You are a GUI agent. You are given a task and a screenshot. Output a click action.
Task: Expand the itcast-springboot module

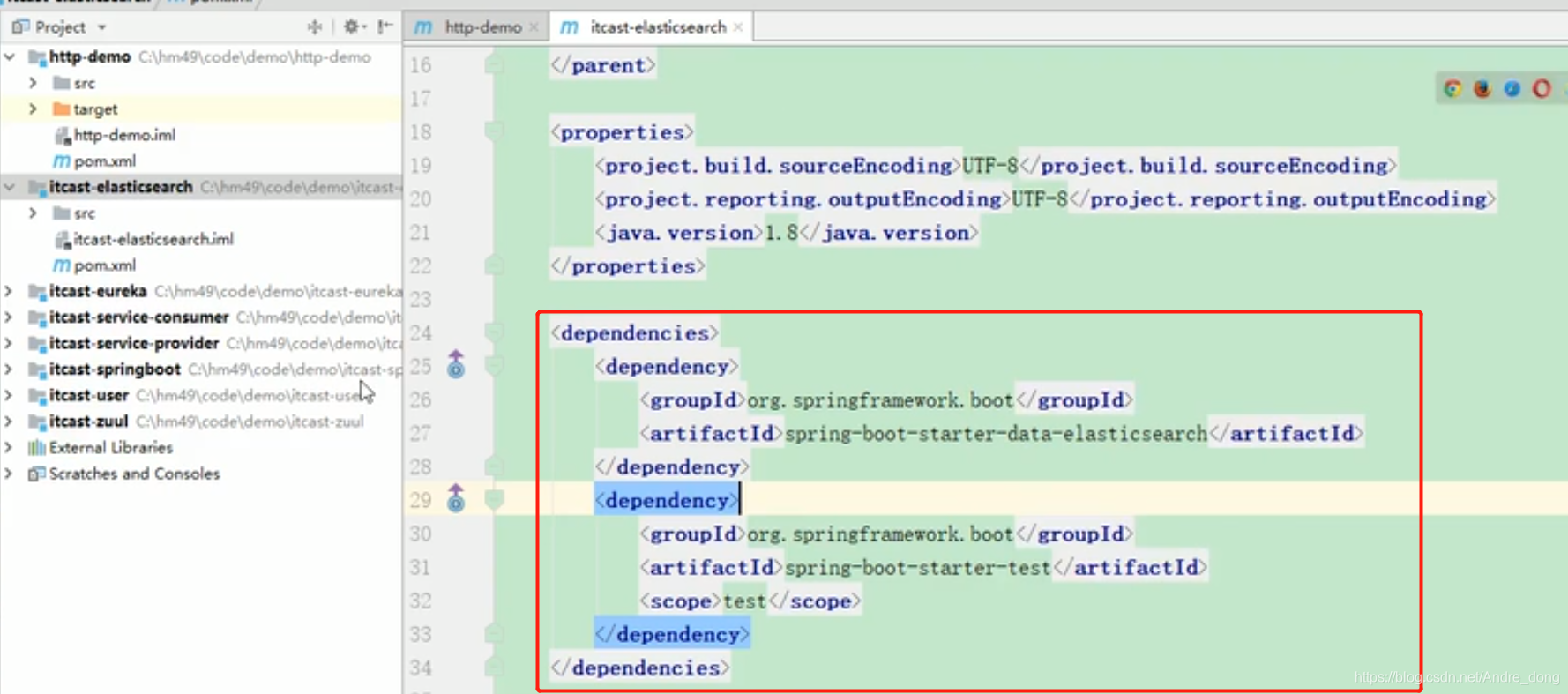[x=9, y=369]
